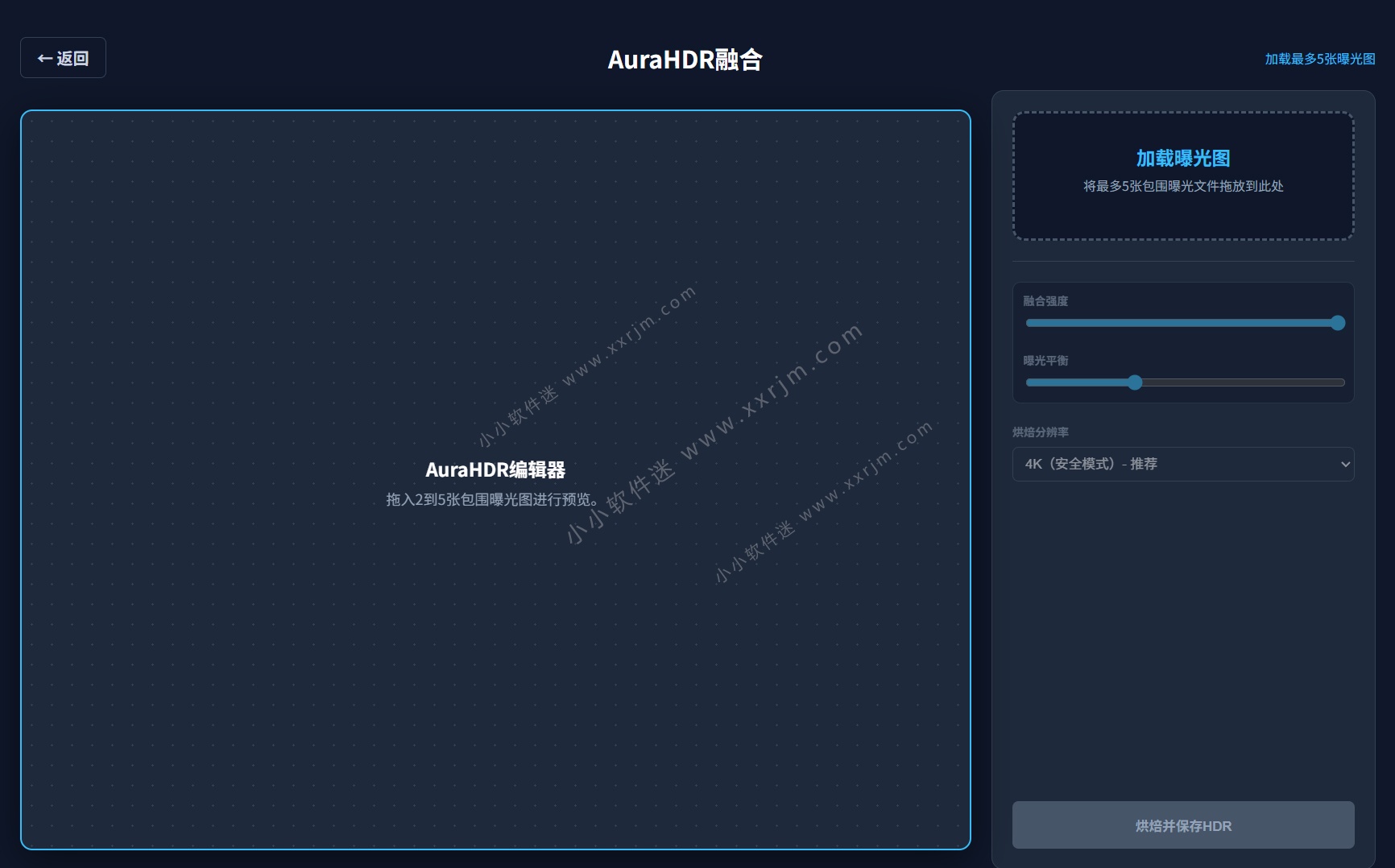Click the 加载最多5张曝光图 link
The width and height of the screenshot is (1395, 868).
point(1318,59)
